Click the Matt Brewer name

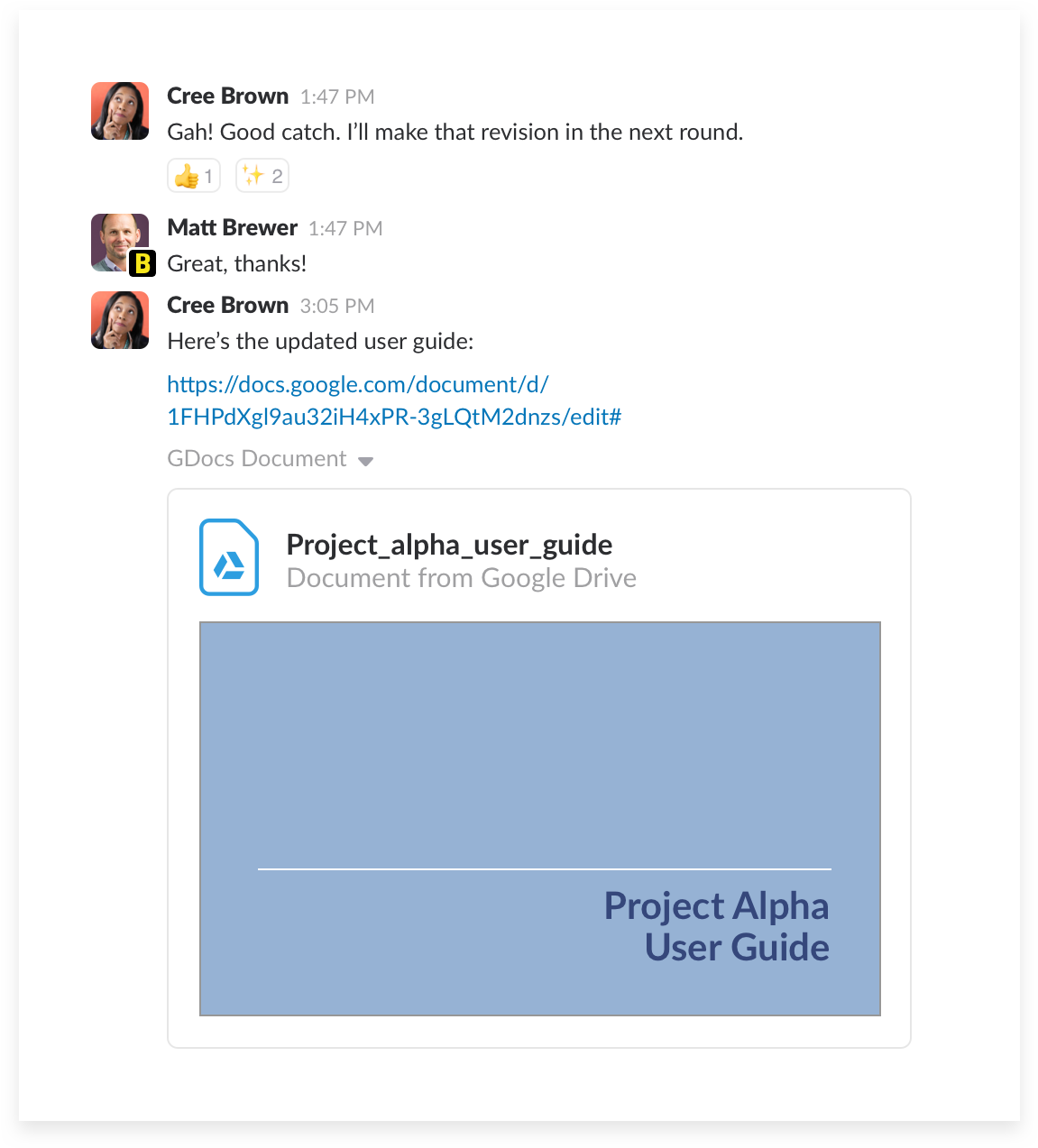coord(233,227)
